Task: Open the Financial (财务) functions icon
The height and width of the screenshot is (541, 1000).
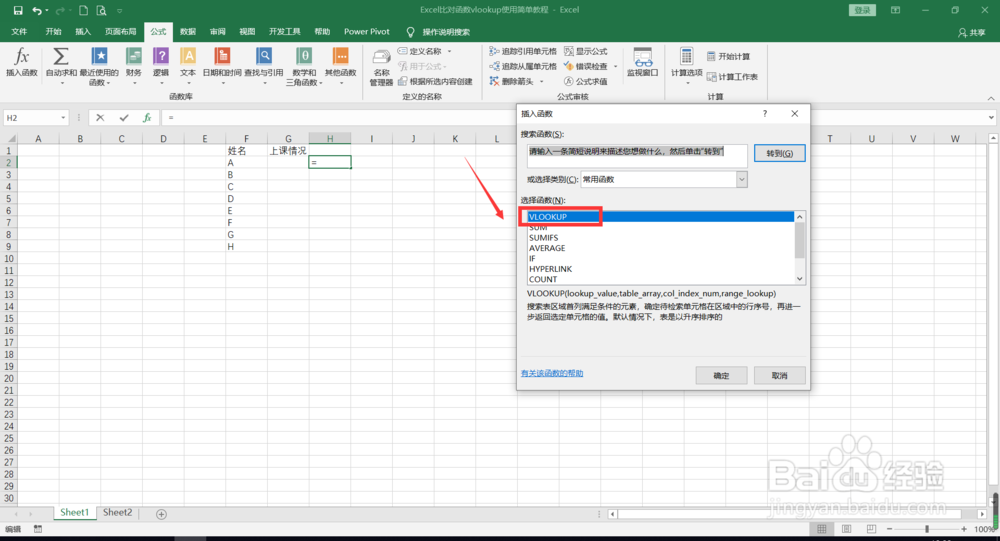Action: point(133,64)
